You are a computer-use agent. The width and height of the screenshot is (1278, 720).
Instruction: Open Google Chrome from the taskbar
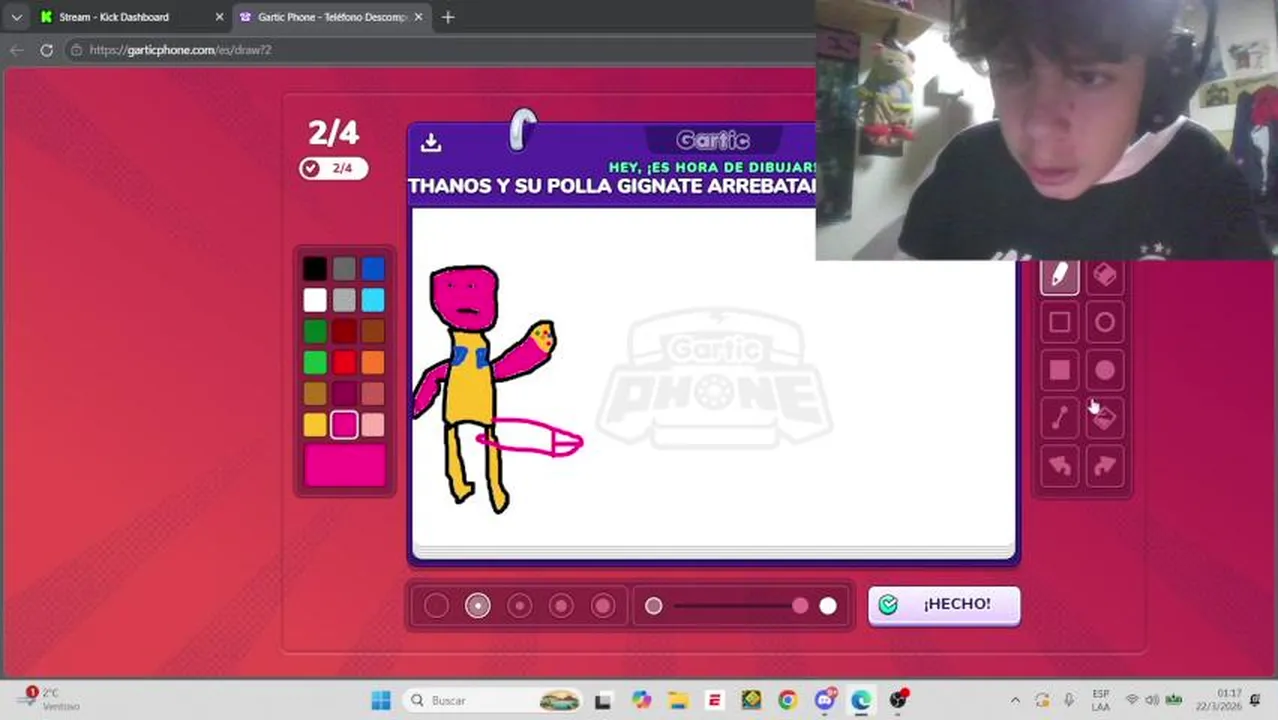pos(788,700)
